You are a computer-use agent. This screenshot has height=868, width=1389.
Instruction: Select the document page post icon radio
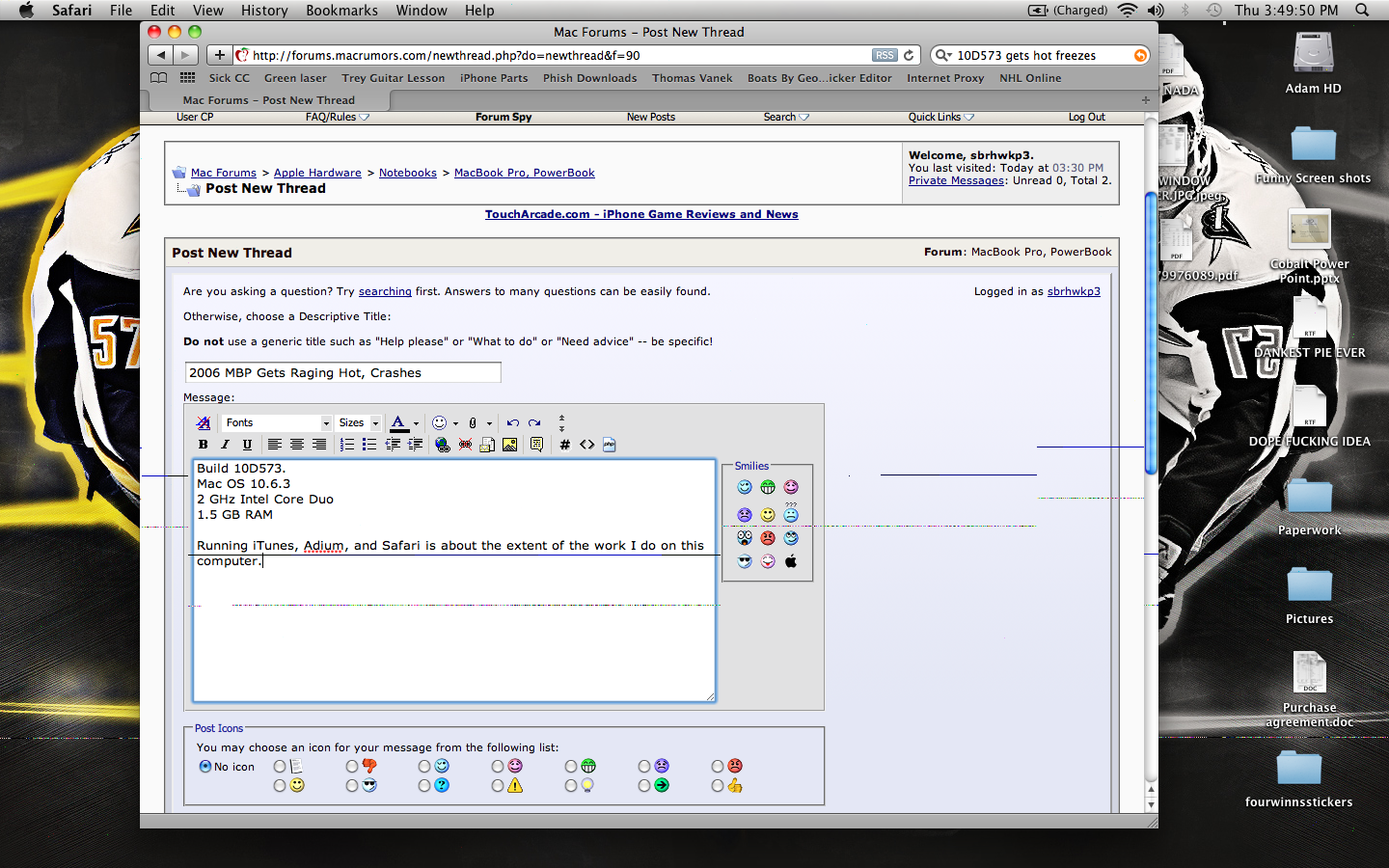point(280,767)
